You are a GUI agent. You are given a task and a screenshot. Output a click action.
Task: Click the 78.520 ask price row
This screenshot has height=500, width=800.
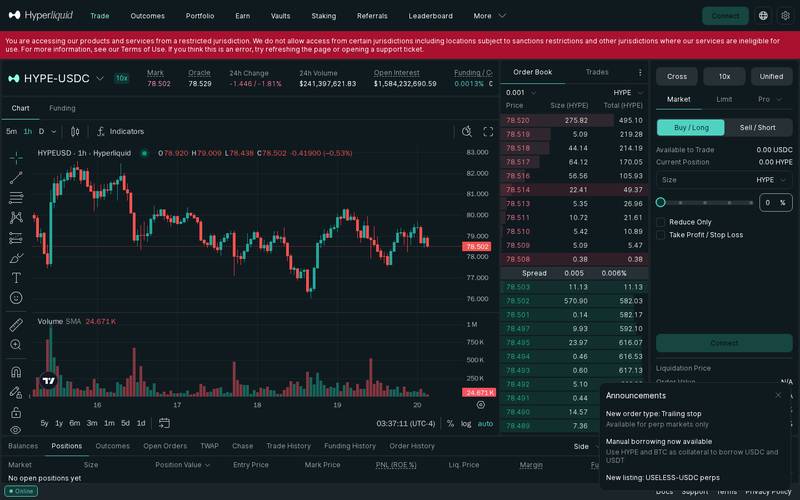click(x=574, y=120)
